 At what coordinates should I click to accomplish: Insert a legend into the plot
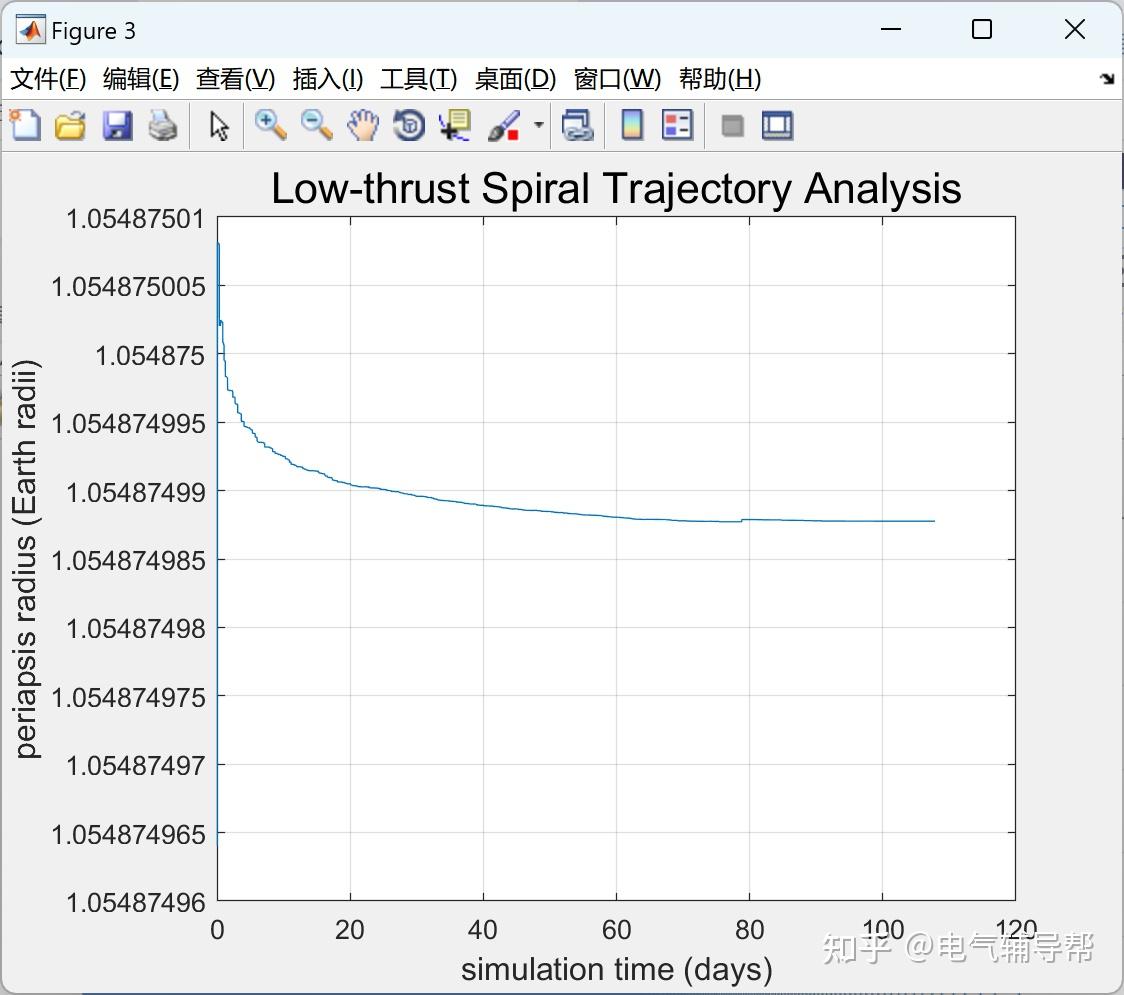point(677,125)
